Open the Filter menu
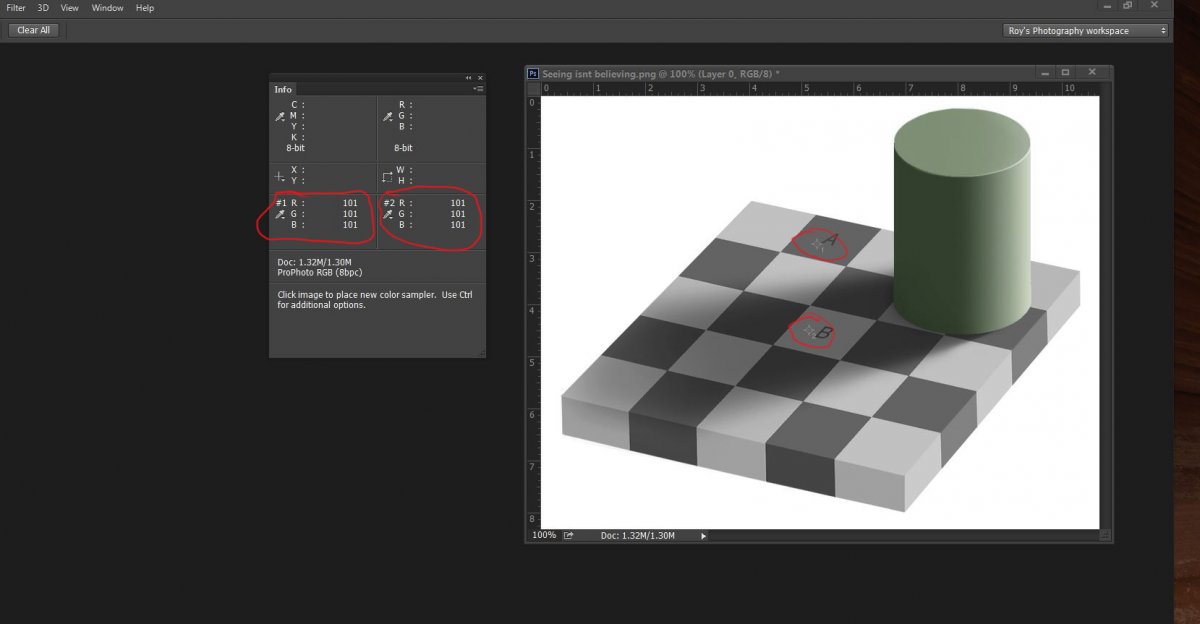Viewport: 1200px width, 624px height. [x=16, y=8]
